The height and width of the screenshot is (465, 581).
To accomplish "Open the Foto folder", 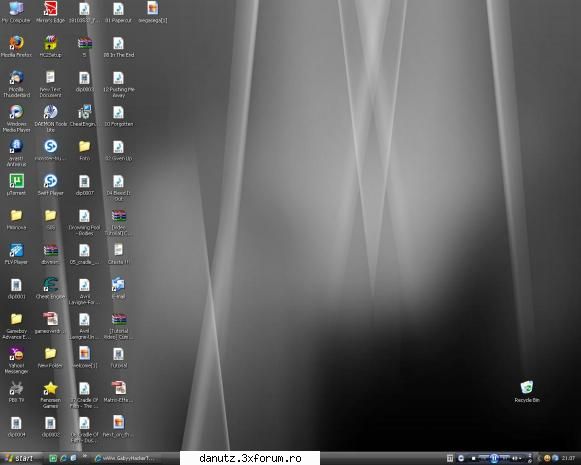I will pos(84,150).
